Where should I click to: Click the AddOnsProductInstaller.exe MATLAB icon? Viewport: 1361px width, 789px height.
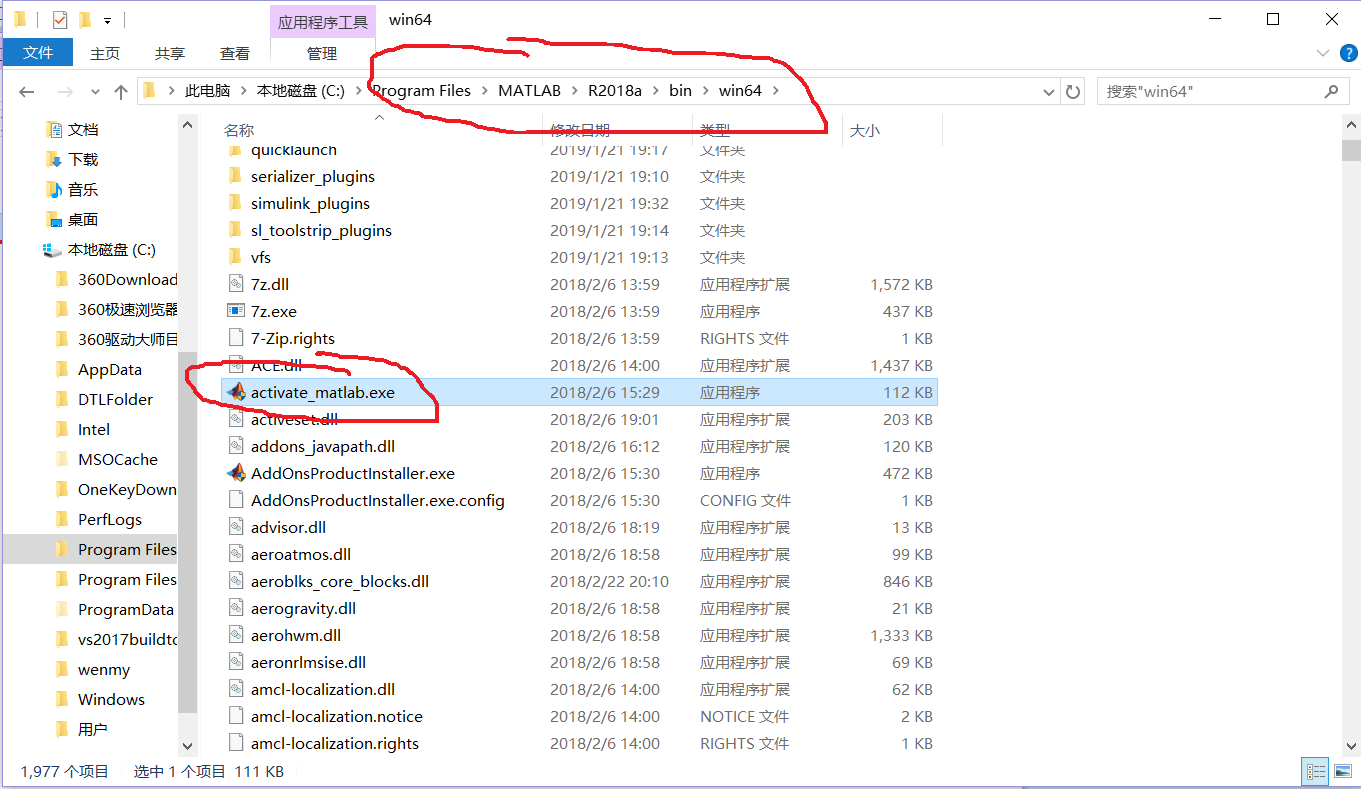coord(236,473)
